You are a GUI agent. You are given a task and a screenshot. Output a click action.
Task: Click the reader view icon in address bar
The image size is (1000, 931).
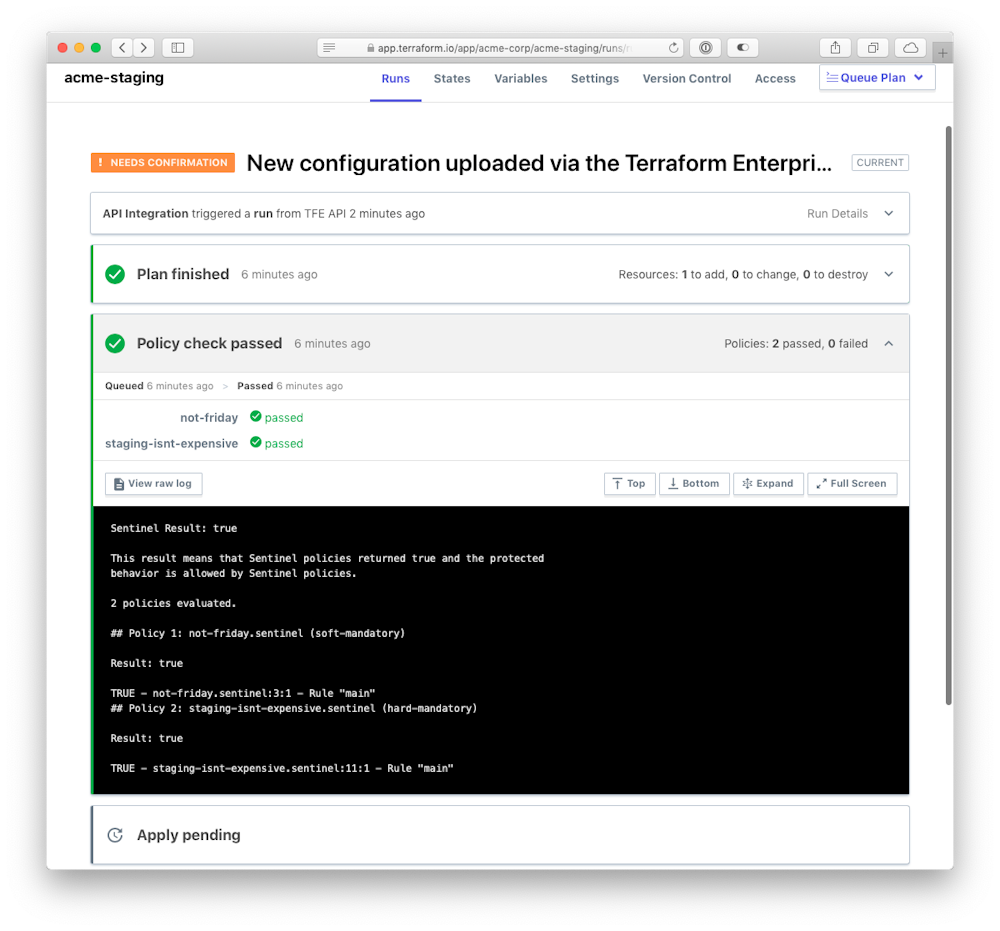pyautogui.click(x=329, y=48)
